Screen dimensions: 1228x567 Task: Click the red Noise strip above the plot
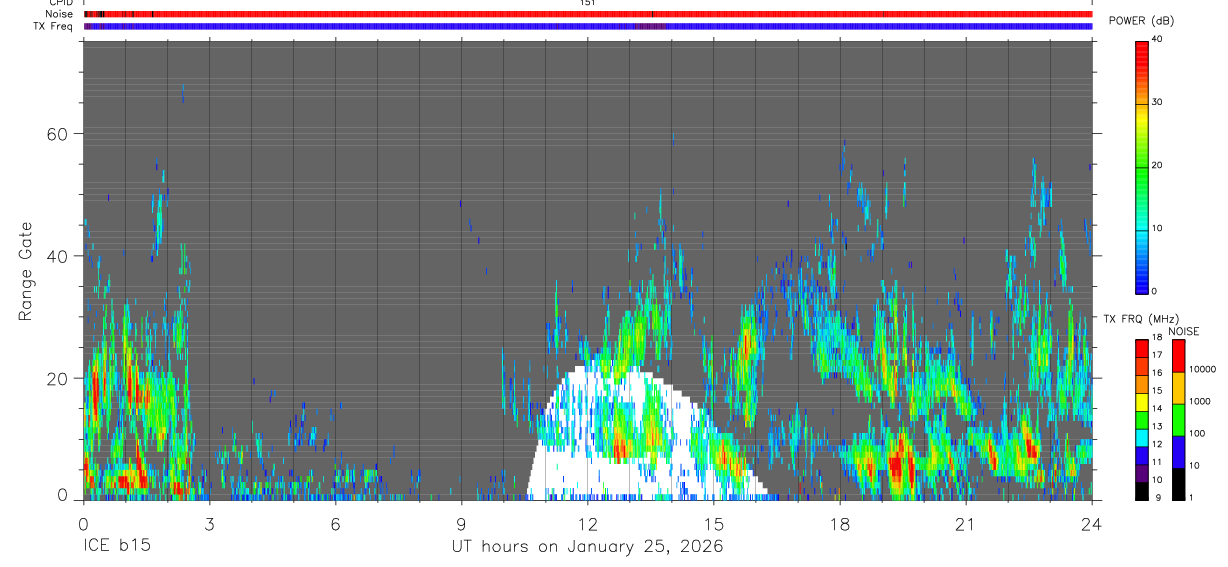pyautogui.click(x=587, y=14)
